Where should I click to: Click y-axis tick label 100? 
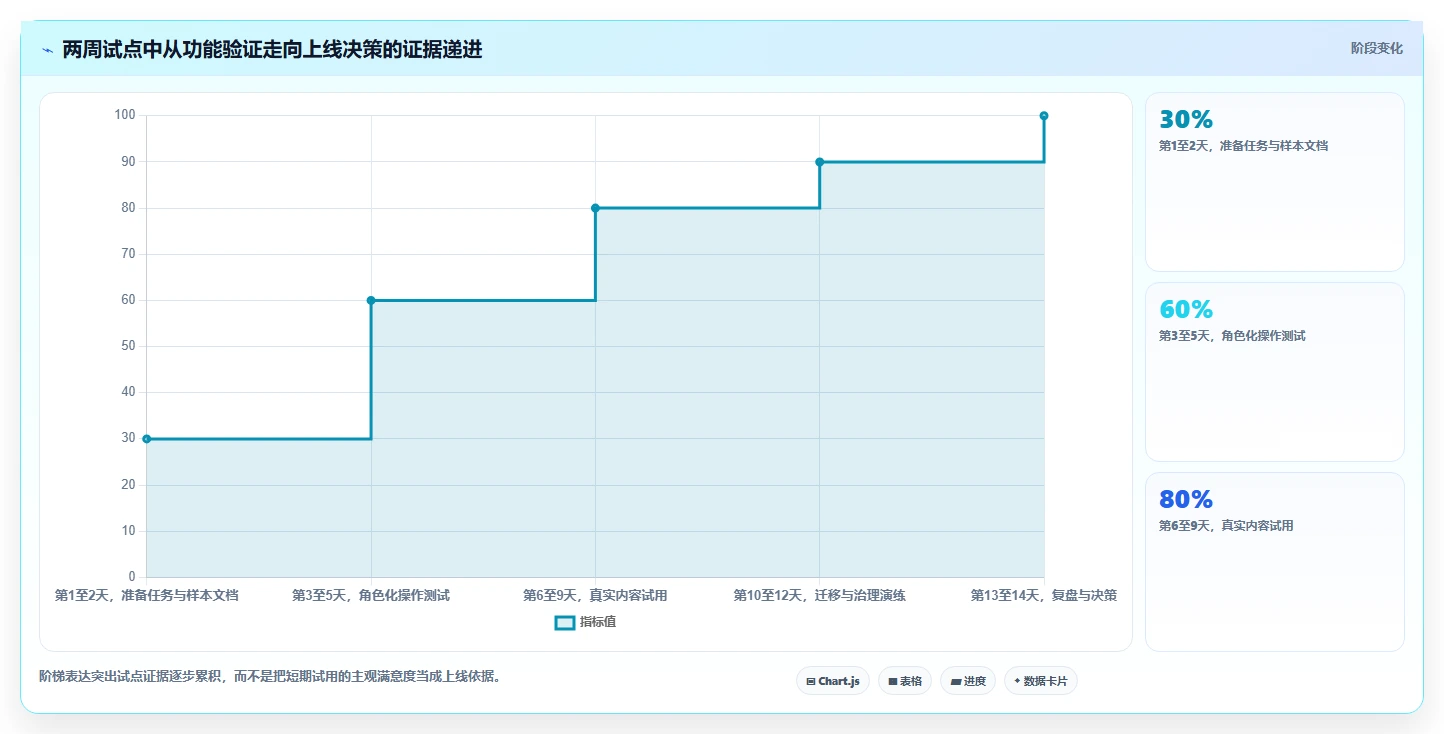125,115
